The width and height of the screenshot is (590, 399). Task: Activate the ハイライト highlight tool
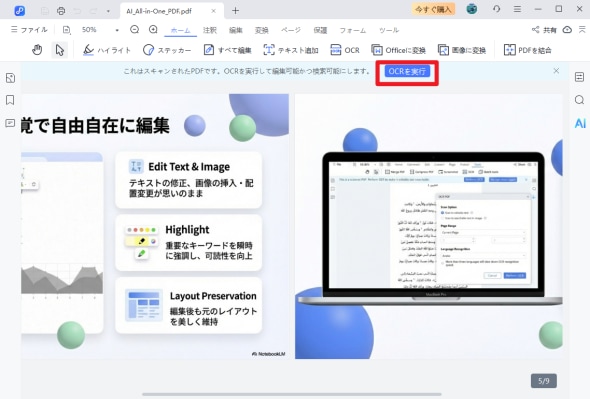(x=107, y=50)
